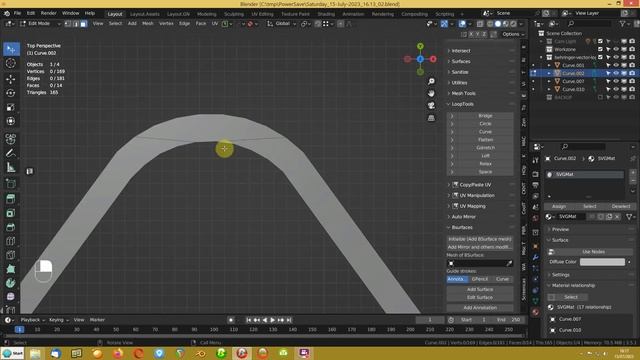Select the Select Box tool

(x=11, y=49)
